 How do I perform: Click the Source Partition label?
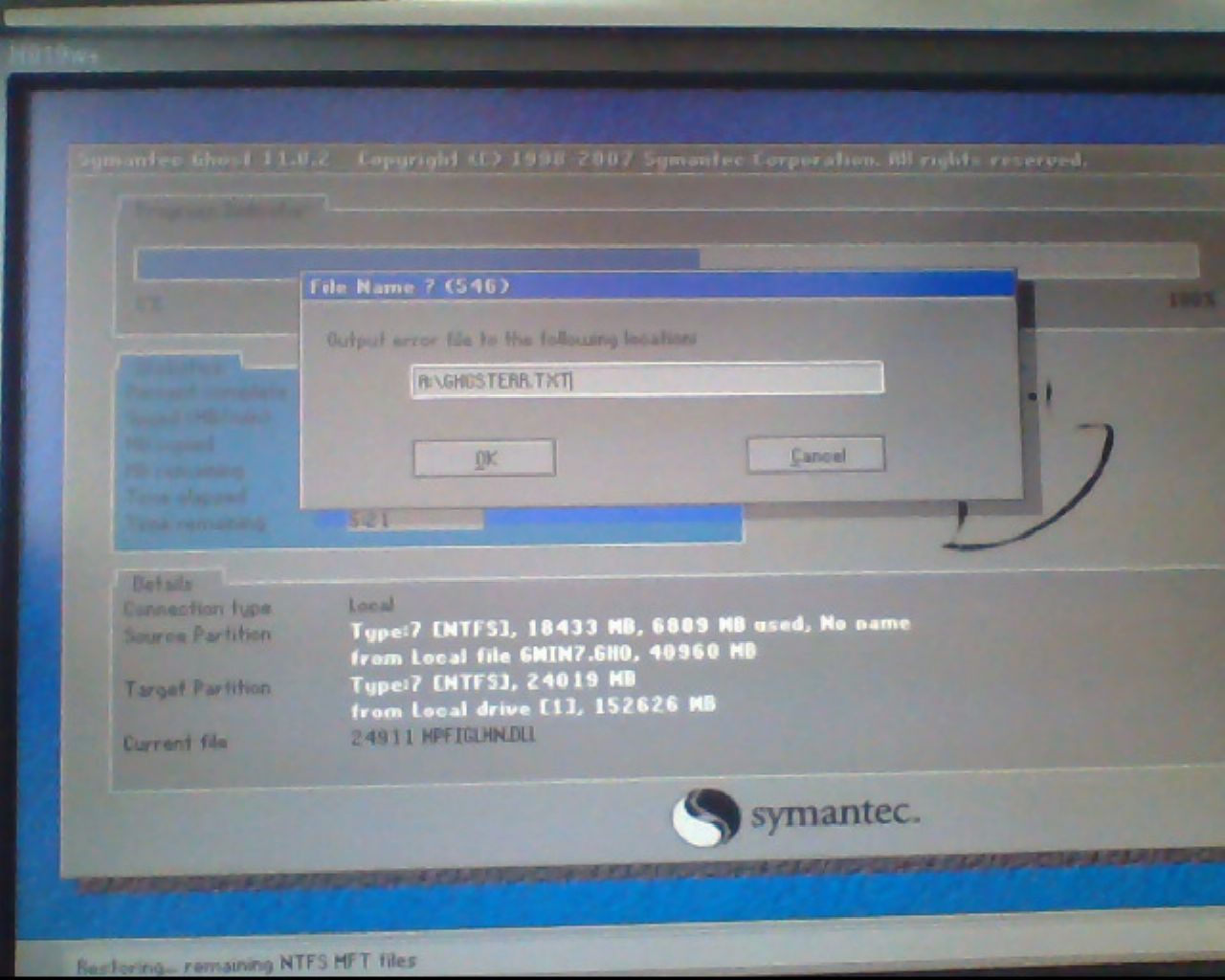(197, 635)
